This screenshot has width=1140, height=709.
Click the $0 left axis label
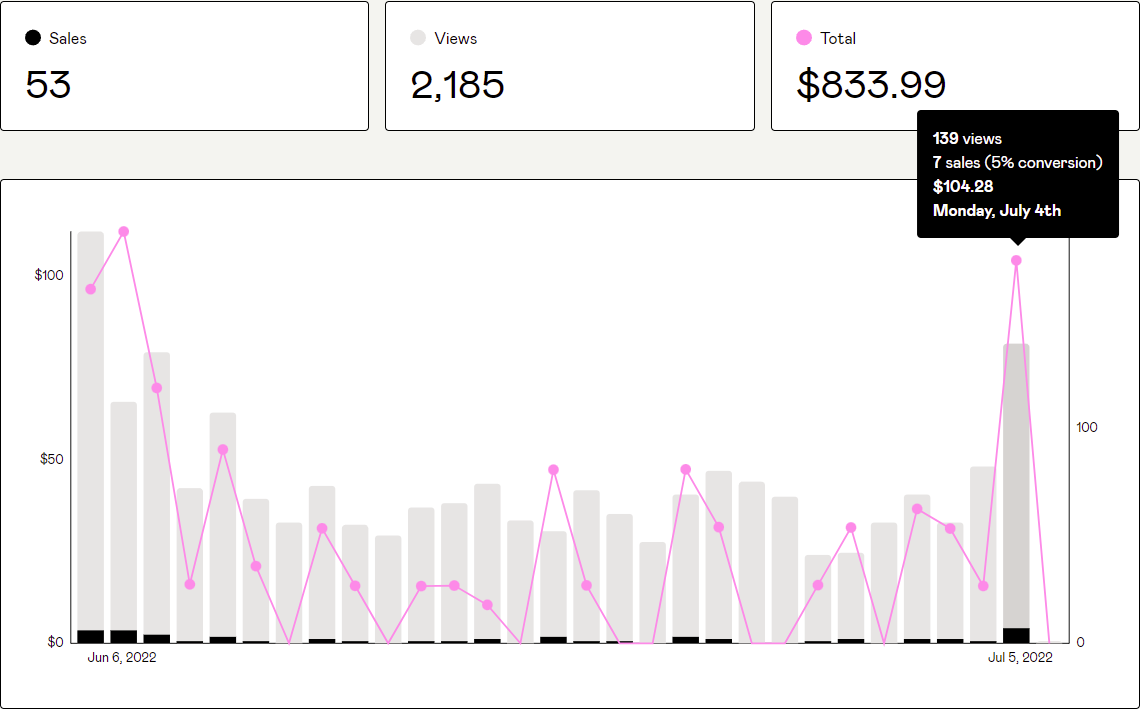(55, 643)
